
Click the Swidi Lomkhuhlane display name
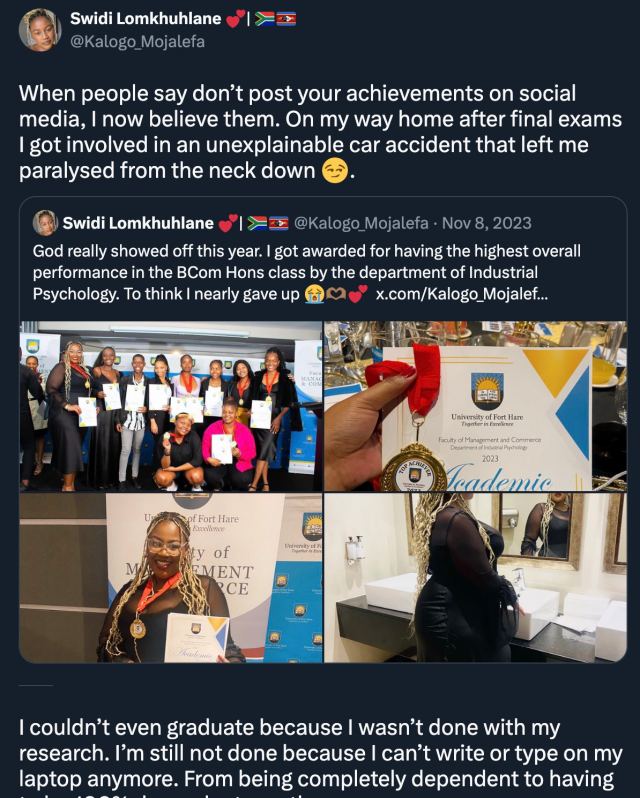click(146, 19)
